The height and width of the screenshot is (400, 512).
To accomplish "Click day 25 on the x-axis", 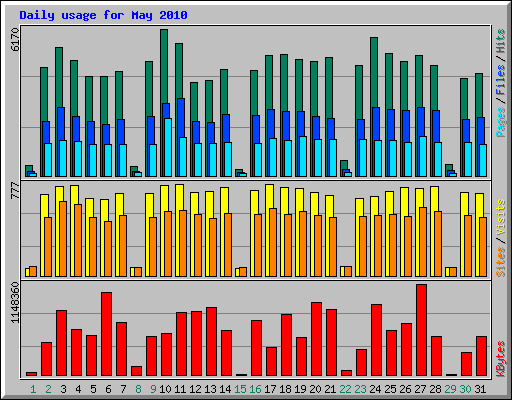I will point(390,389).
